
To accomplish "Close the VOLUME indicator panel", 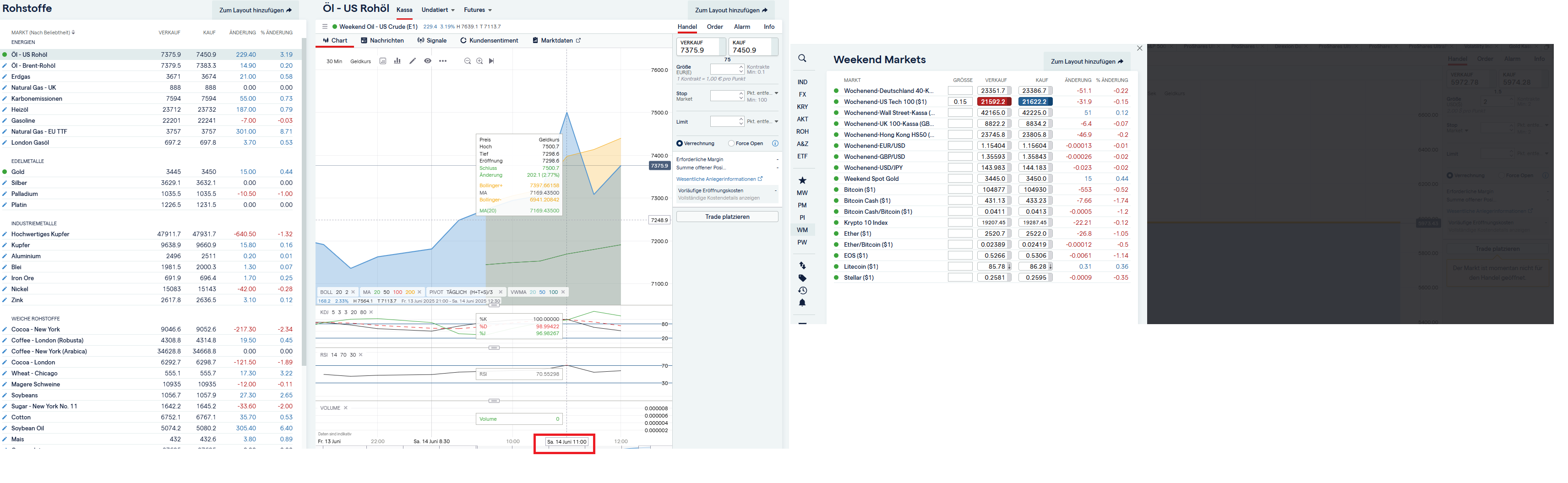I will click(346, 408).
